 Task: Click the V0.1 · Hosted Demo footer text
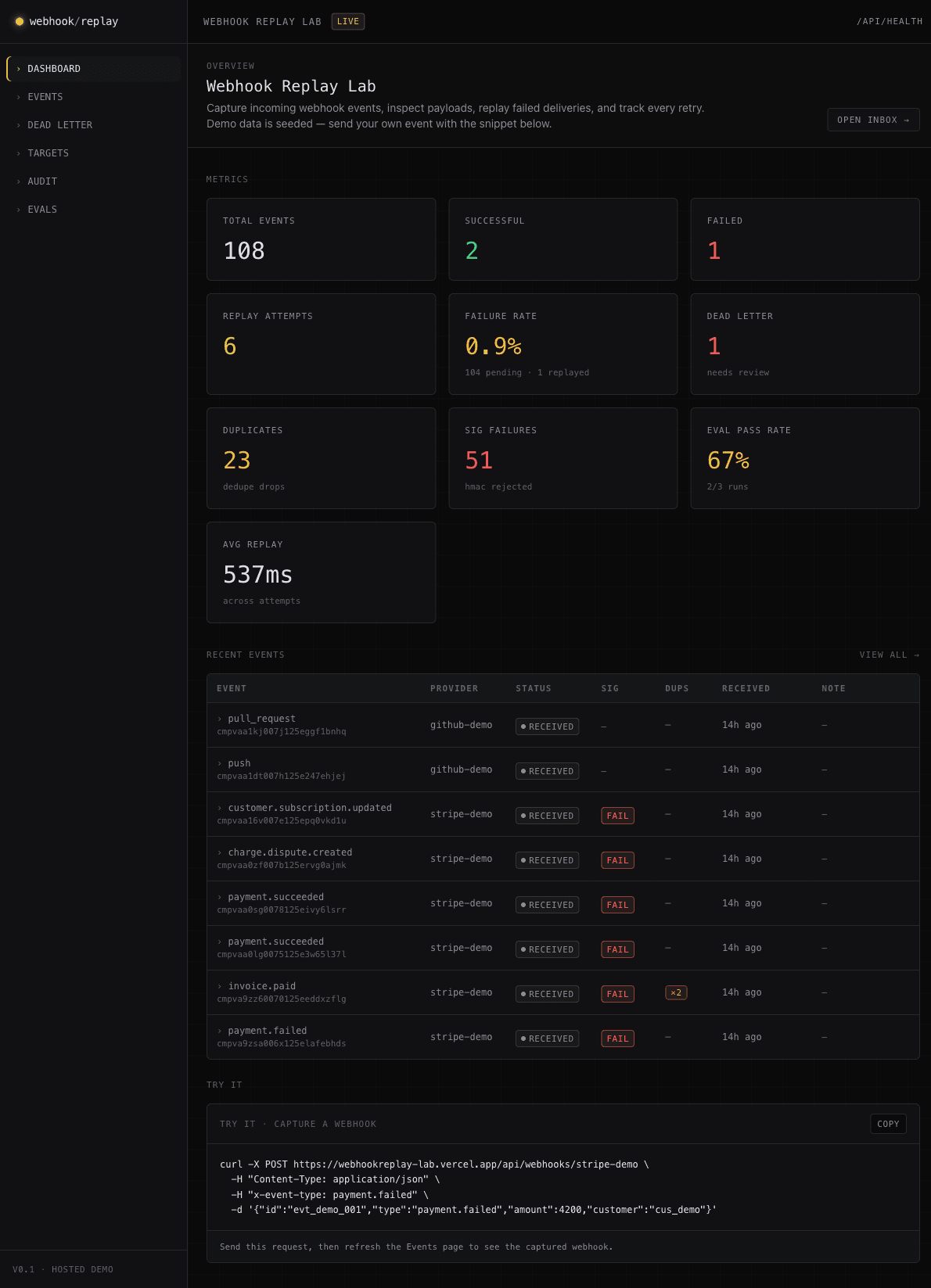[x=63, y=1269]
